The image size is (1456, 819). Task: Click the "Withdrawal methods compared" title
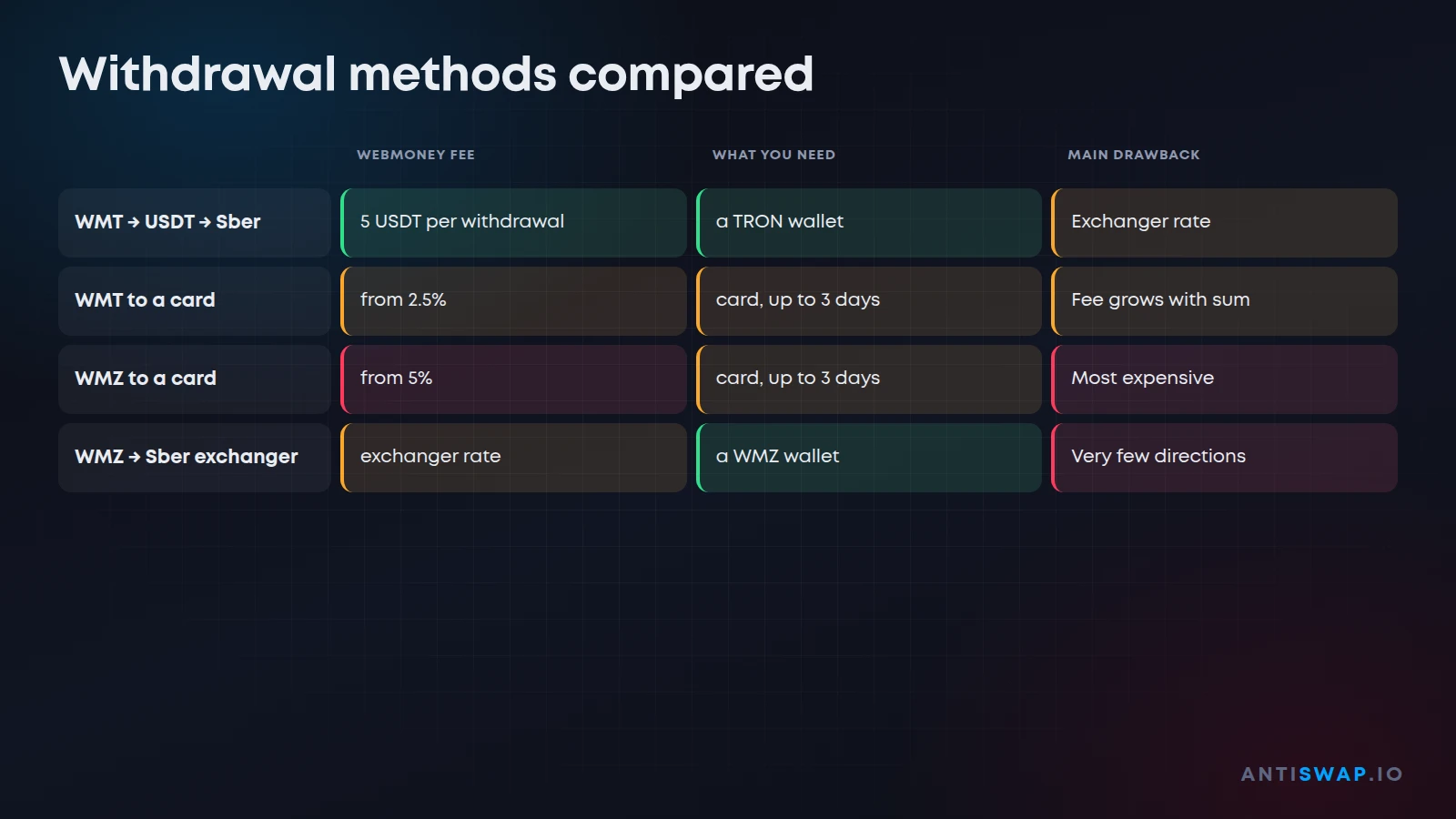(436, 75)
